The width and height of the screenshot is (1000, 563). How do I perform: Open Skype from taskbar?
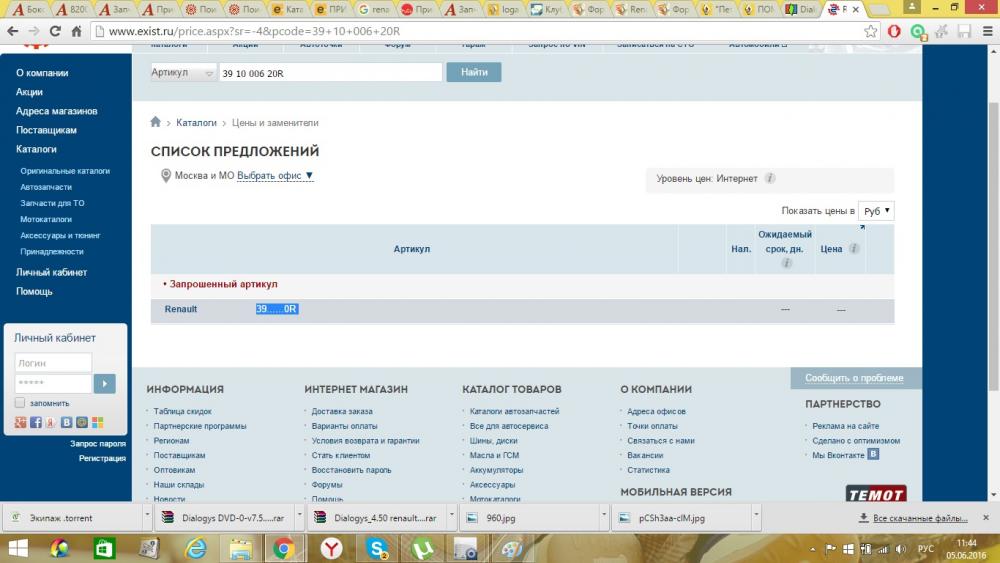(x=378, y=548)
